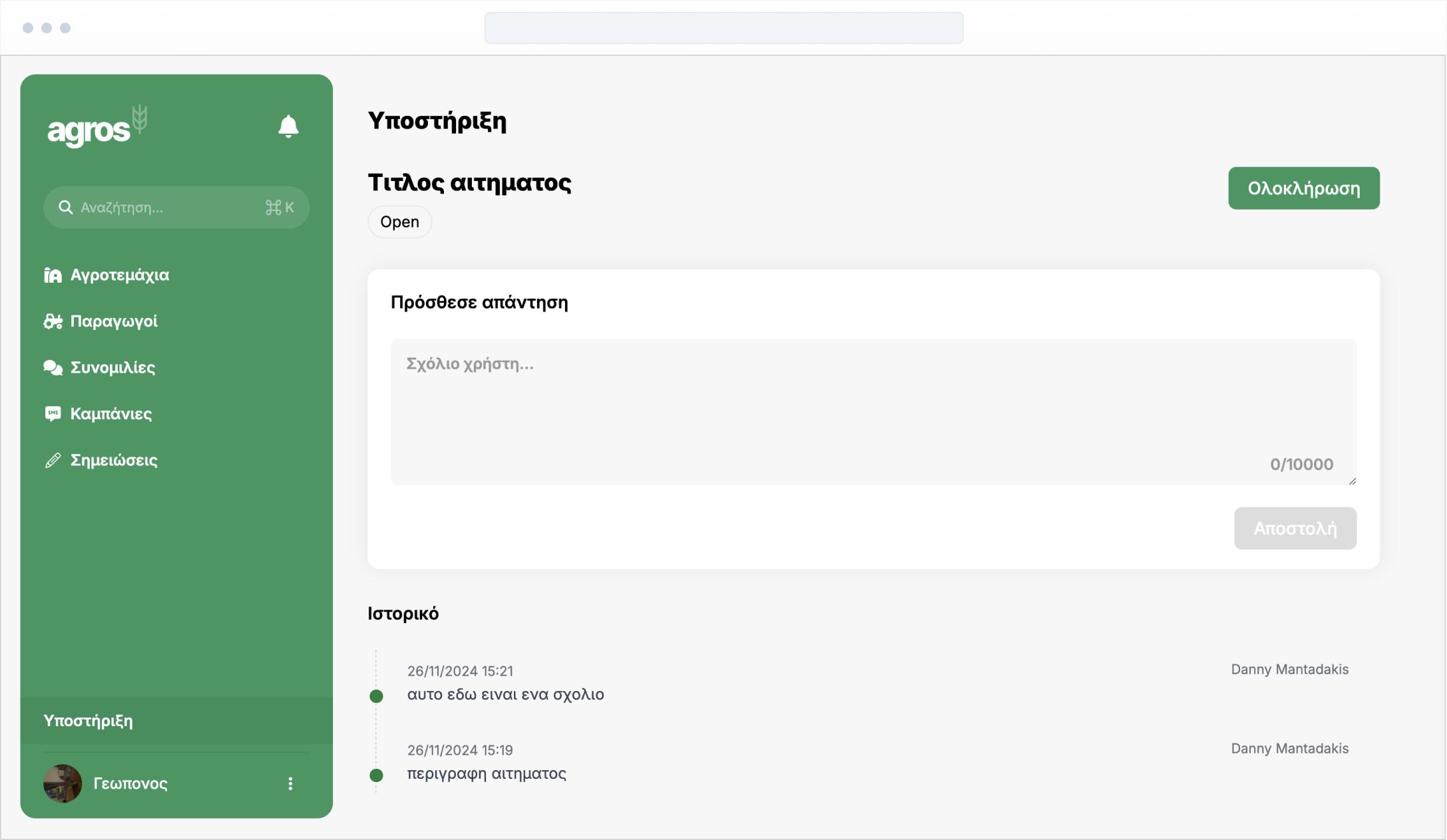Image resolution: width=1447 pixels, height=840 pixels.
Task: Click the Σημειώσεις pencil icon
Action: [x=53, y=461]
